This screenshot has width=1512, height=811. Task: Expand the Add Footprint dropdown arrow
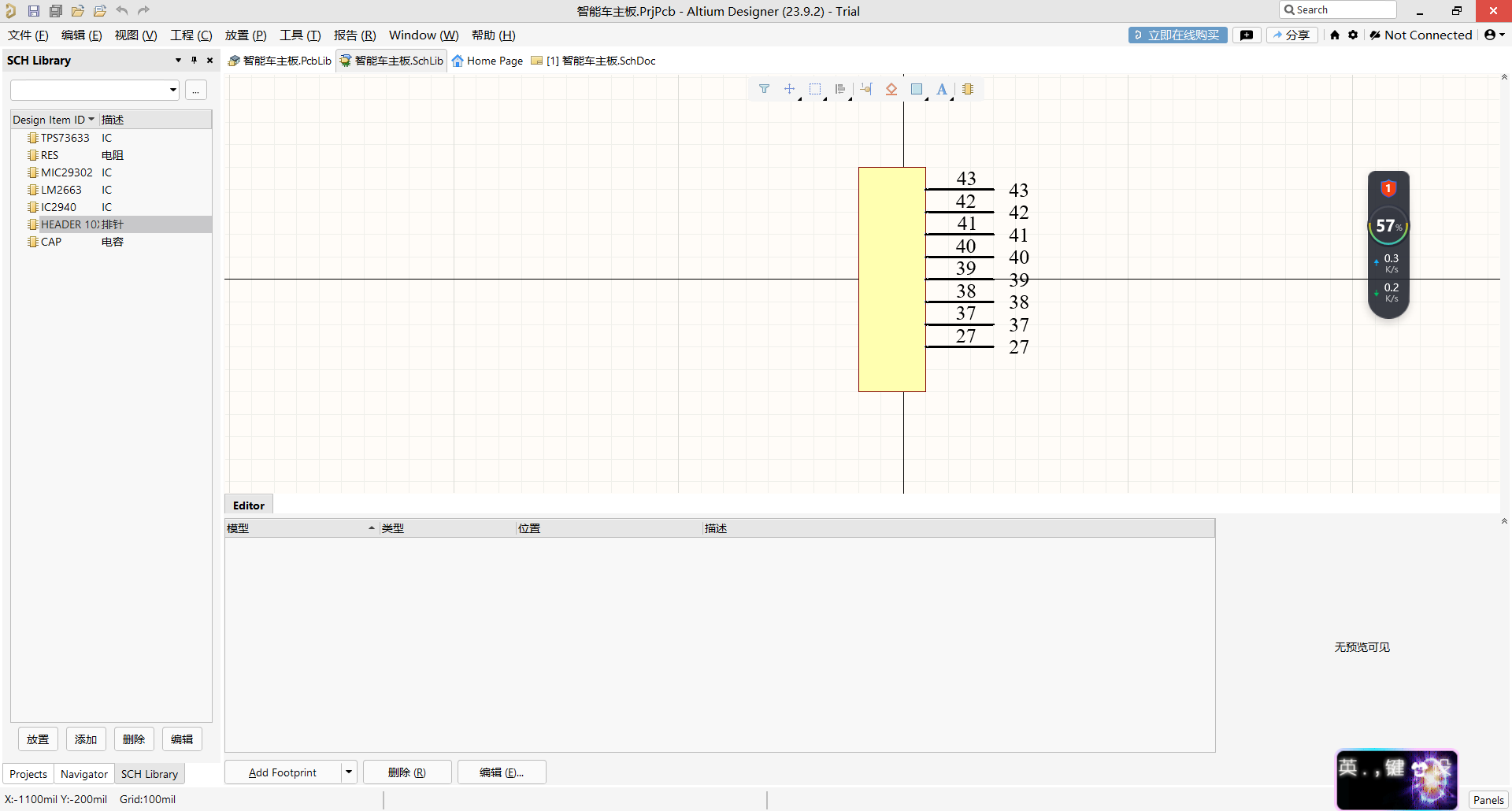(x=349, y=772)
